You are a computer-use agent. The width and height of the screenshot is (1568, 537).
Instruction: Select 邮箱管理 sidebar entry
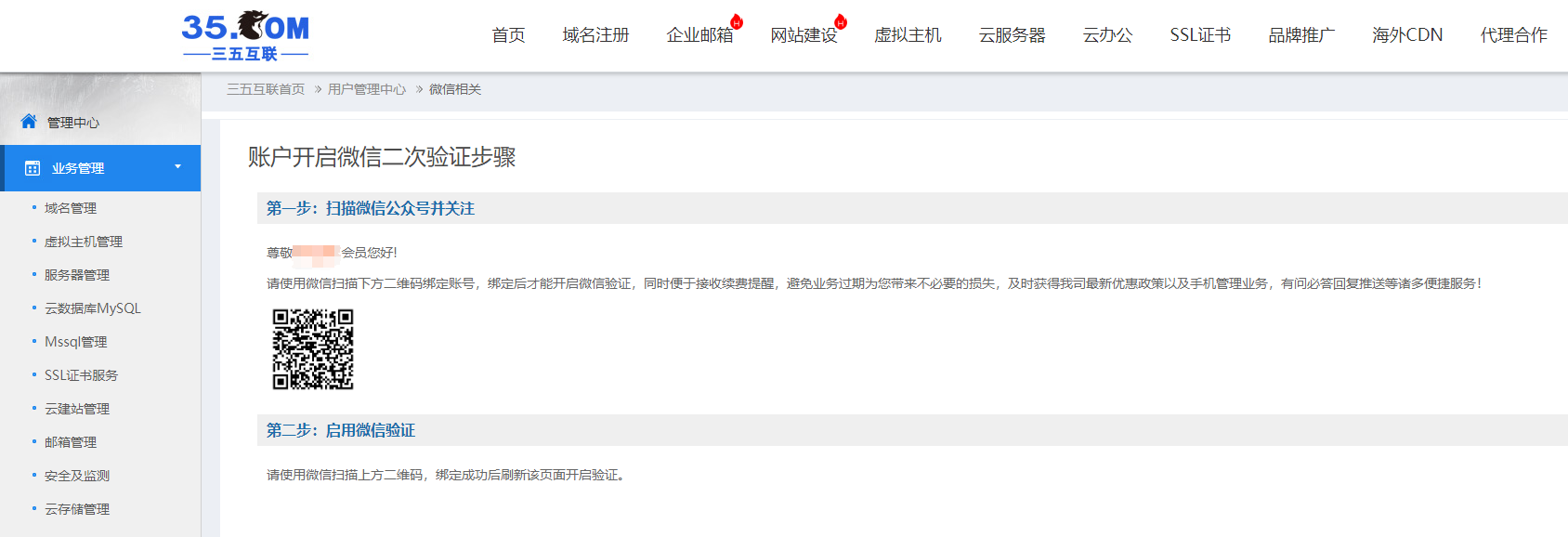click(x=71, y=442)
